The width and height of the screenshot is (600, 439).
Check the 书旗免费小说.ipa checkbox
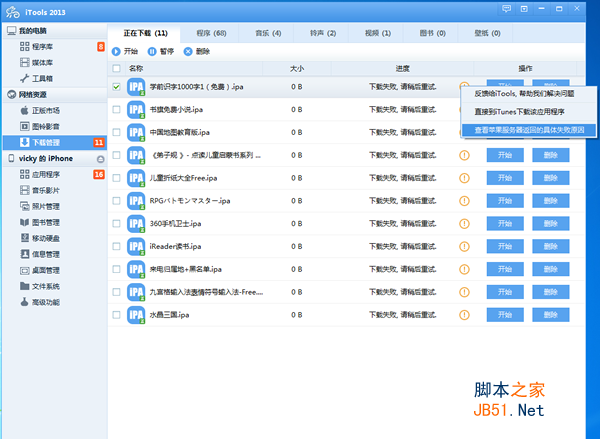coord(116,109)
